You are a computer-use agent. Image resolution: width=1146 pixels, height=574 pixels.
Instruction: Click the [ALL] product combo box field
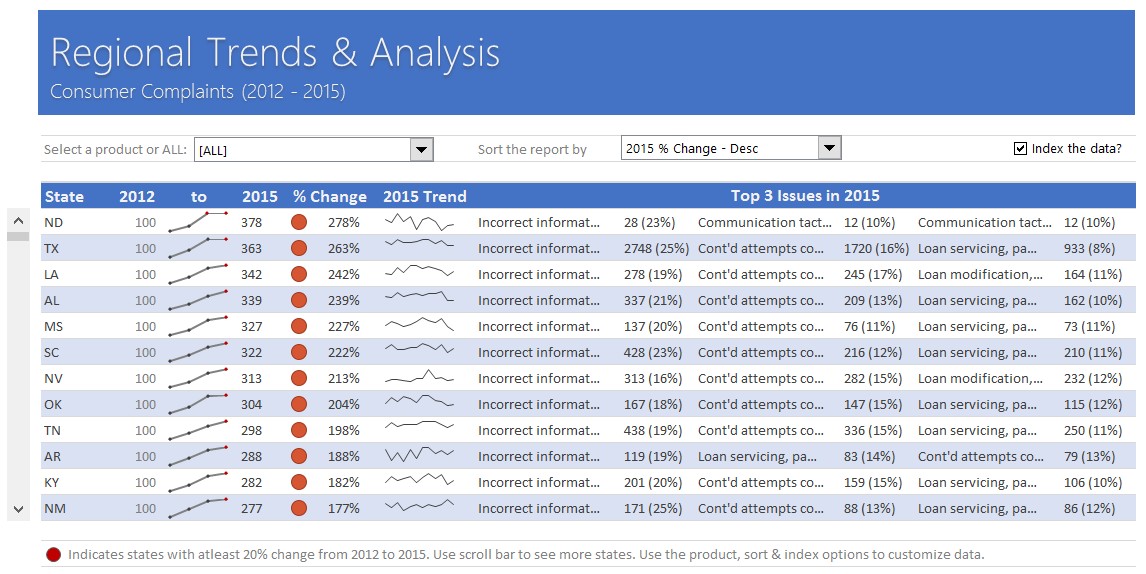point(301,150)
